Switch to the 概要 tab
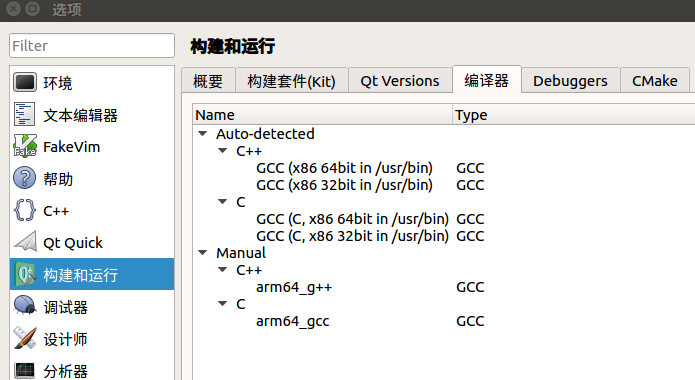This screenshot has height=380, width=695. pos(208,81)
